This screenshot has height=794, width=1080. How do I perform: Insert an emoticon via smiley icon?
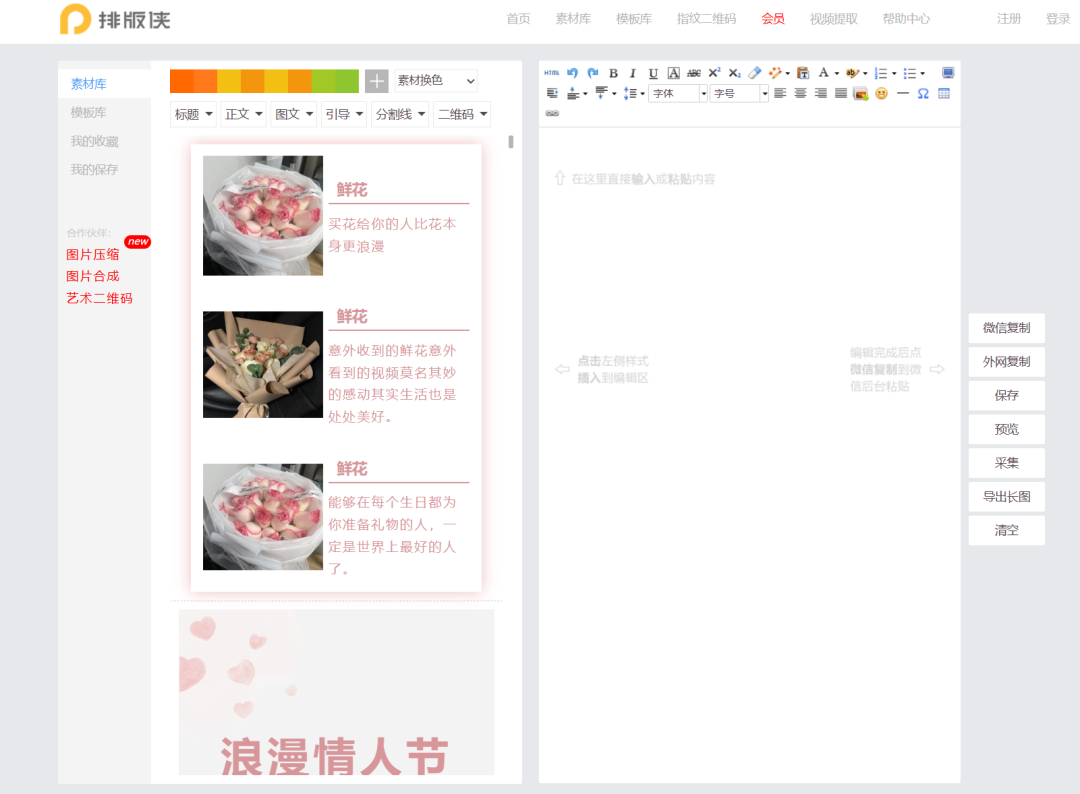(881, 93)
